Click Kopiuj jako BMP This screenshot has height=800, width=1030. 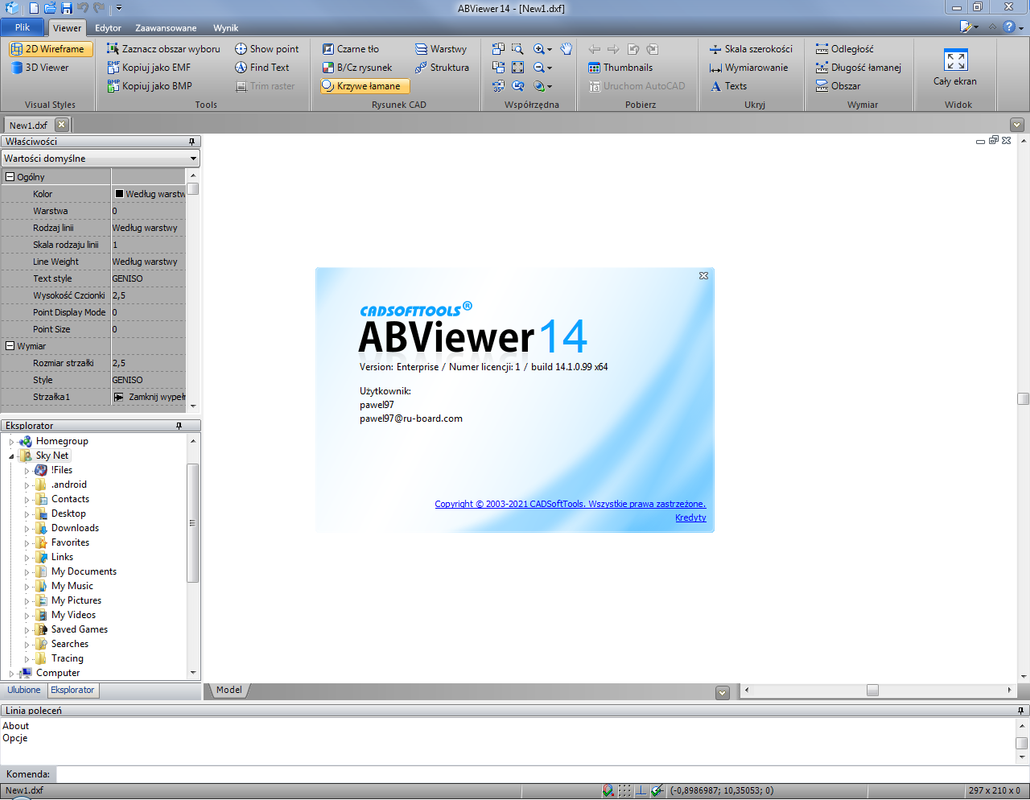149,86
